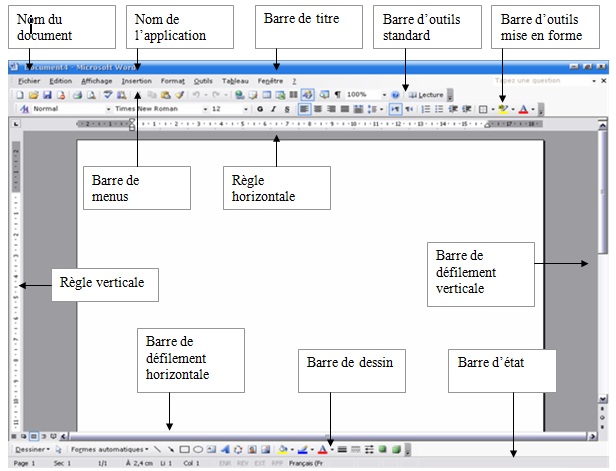Select the Format Painter brush
Image resolution: width=616 pixels, height=471 pixels.
coord(180,95)
